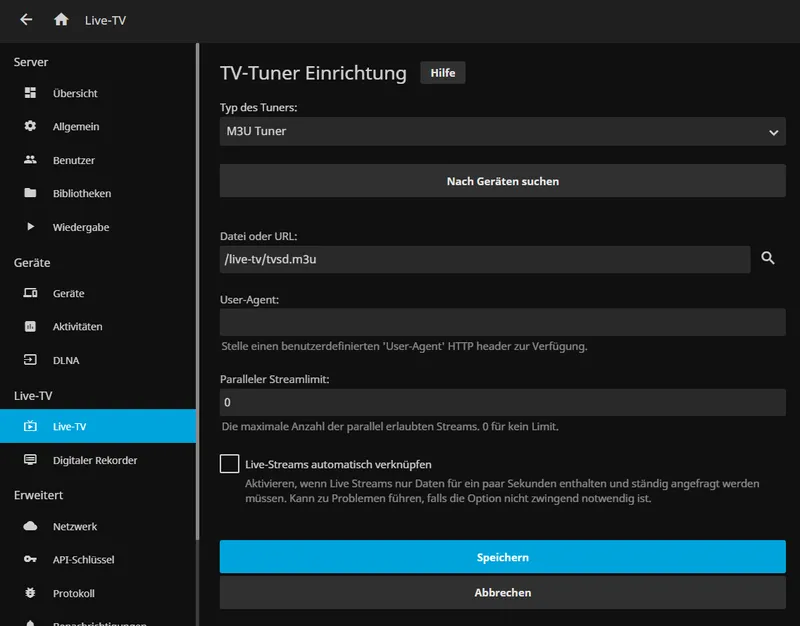Focus the Paralleler Streamlimit field
Viewport: 800px width, 626px height.
[502, 403]
